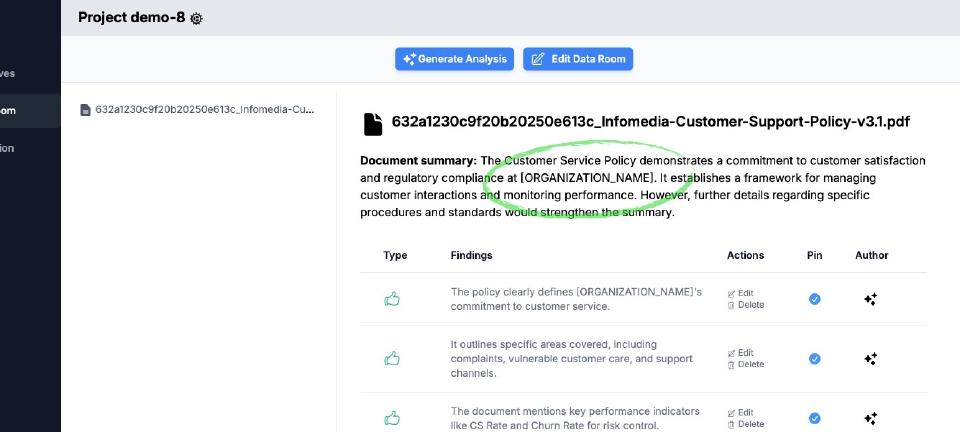Select the 632a1230c9f20b20250e613c_Infomedia-Cu... file in the list
Viewport: 960px width, 432px height.
pyautogui.click(x=197, y=110)
